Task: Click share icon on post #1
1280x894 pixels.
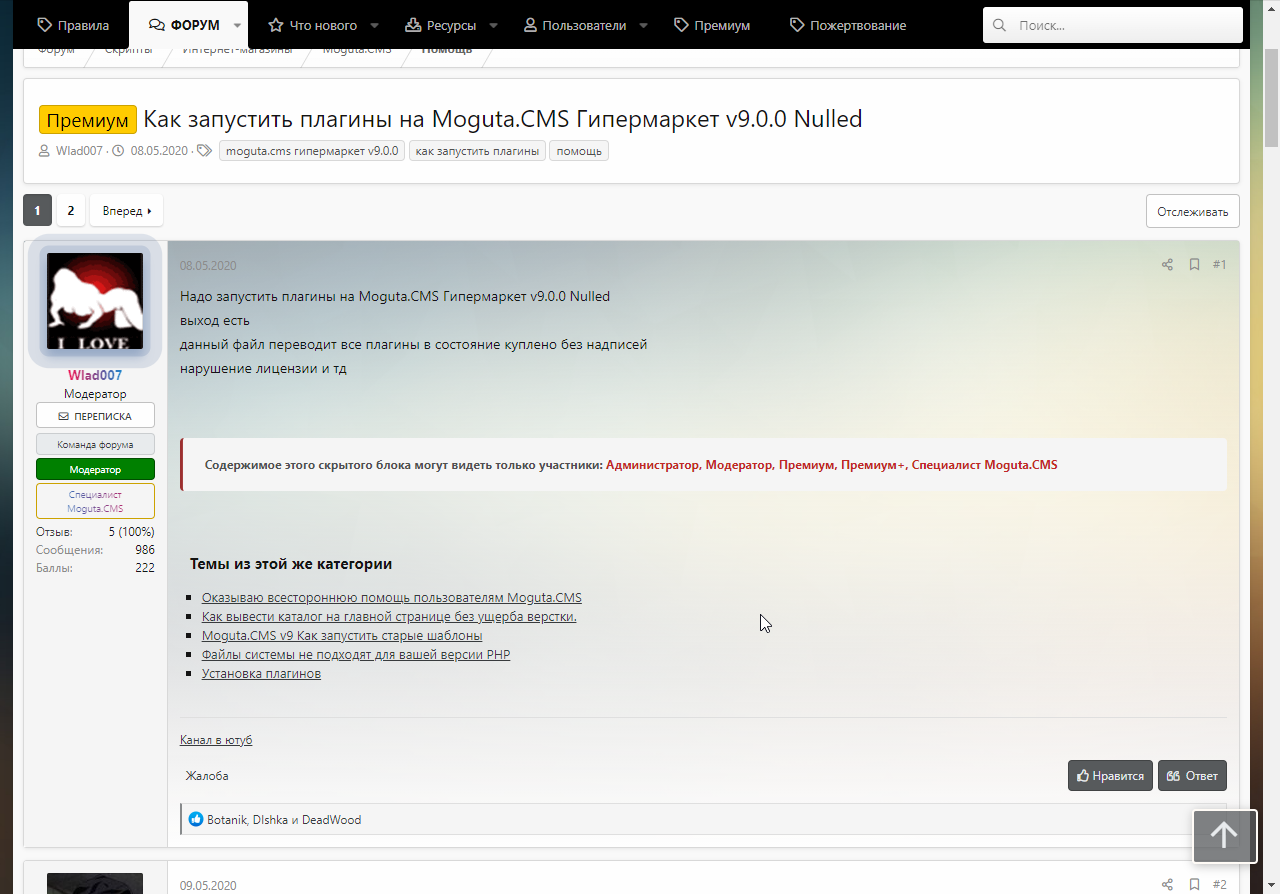Action: click(1167, 265)
